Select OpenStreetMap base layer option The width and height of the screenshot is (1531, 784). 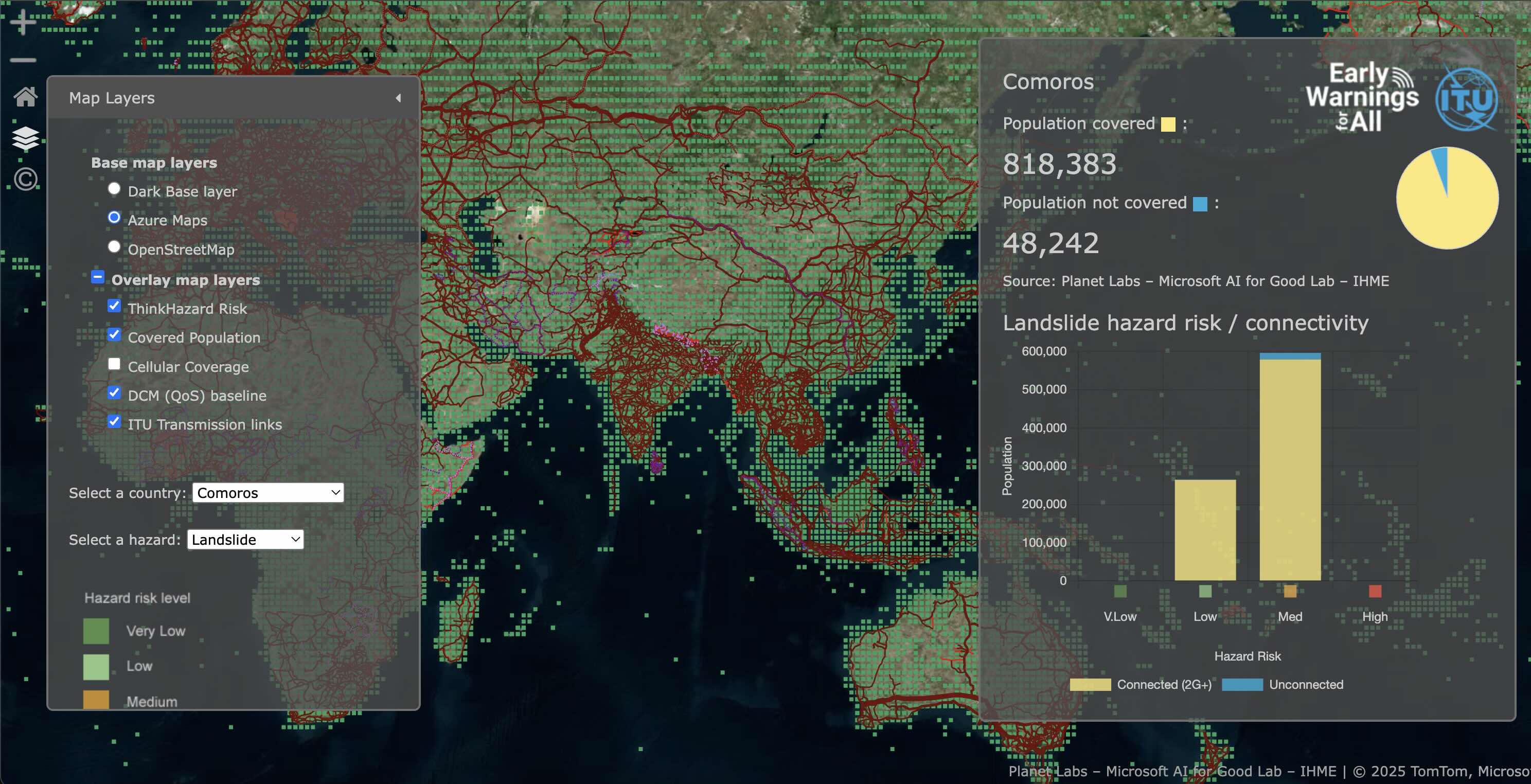tap(114, 247)
